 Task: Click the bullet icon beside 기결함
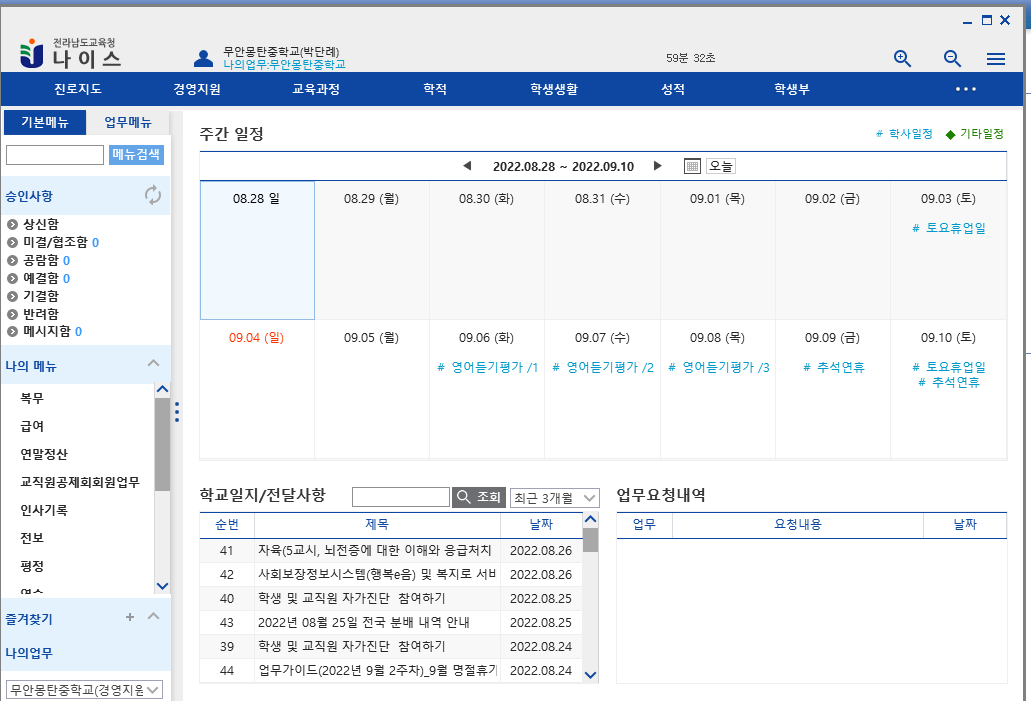coord(12,297)
